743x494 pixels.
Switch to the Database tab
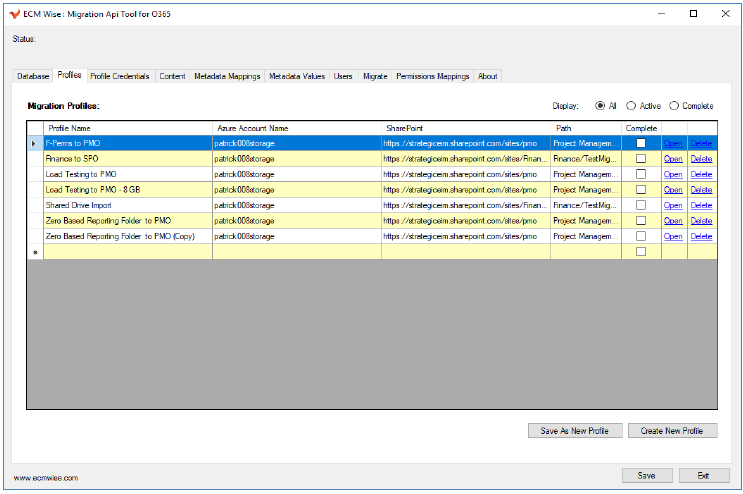click(33, 76)
